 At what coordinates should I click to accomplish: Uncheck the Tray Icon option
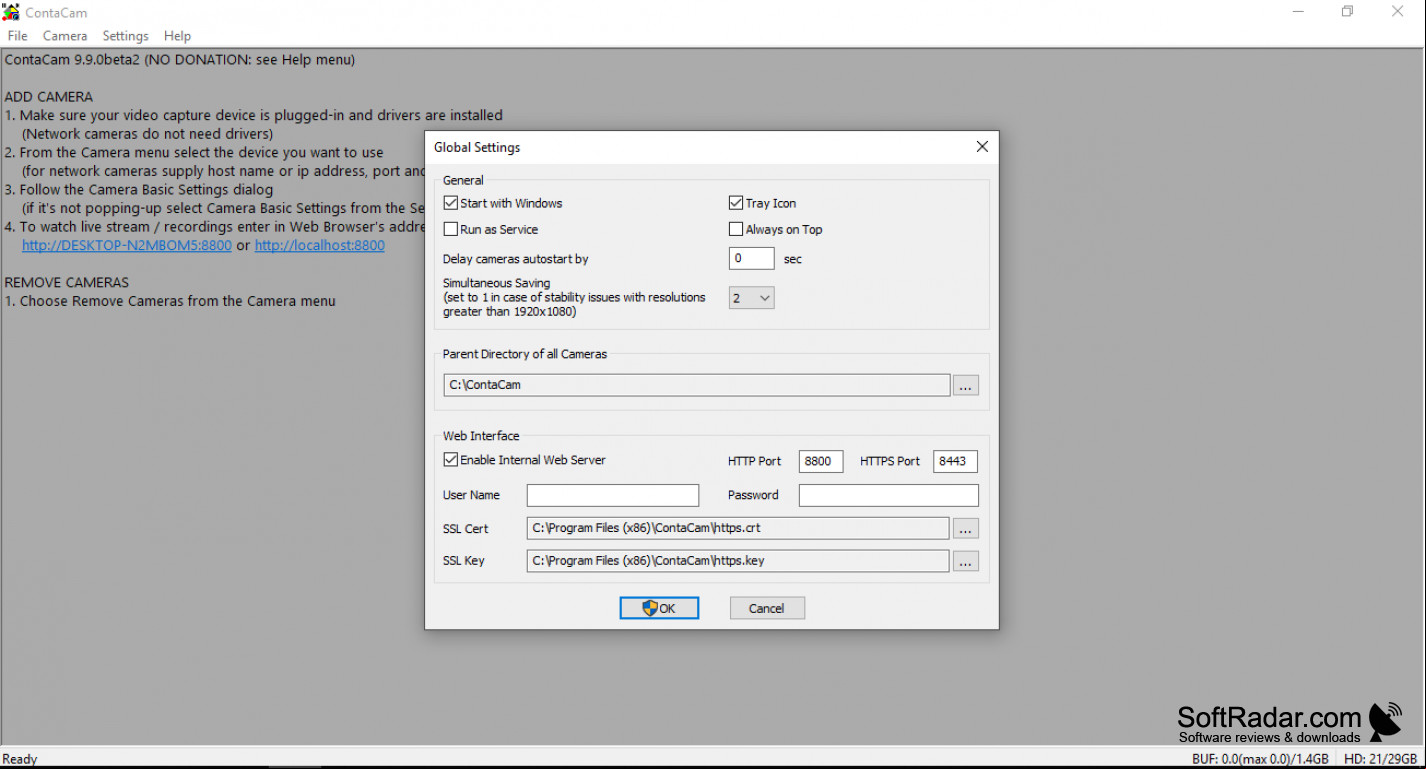736,203
